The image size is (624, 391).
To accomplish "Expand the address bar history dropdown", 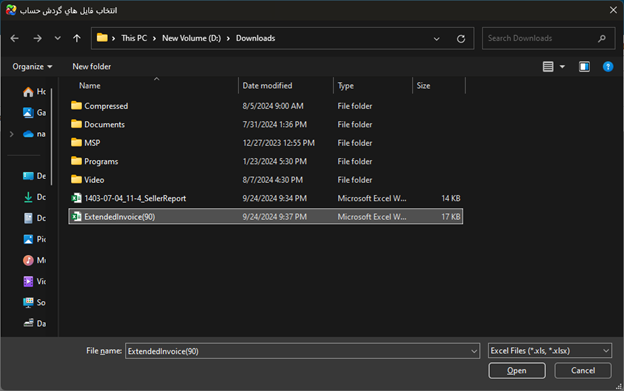I will (x=437, y=39).
